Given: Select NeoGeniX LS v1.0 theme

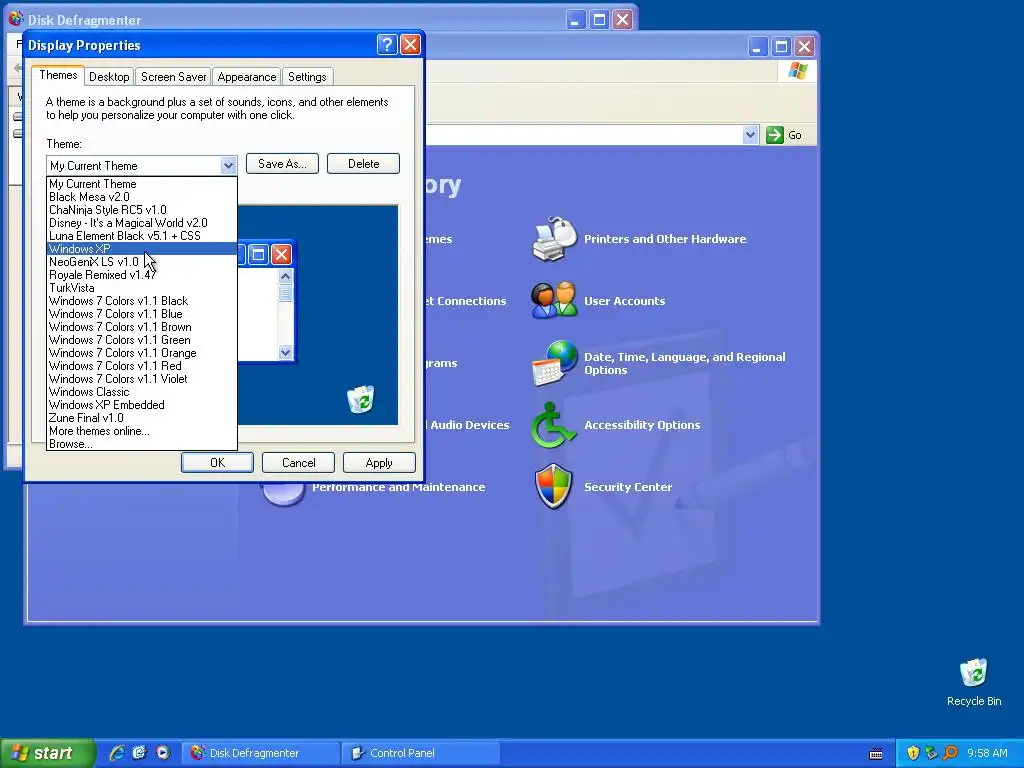Looking at the screenshot, I should point(142,262).
